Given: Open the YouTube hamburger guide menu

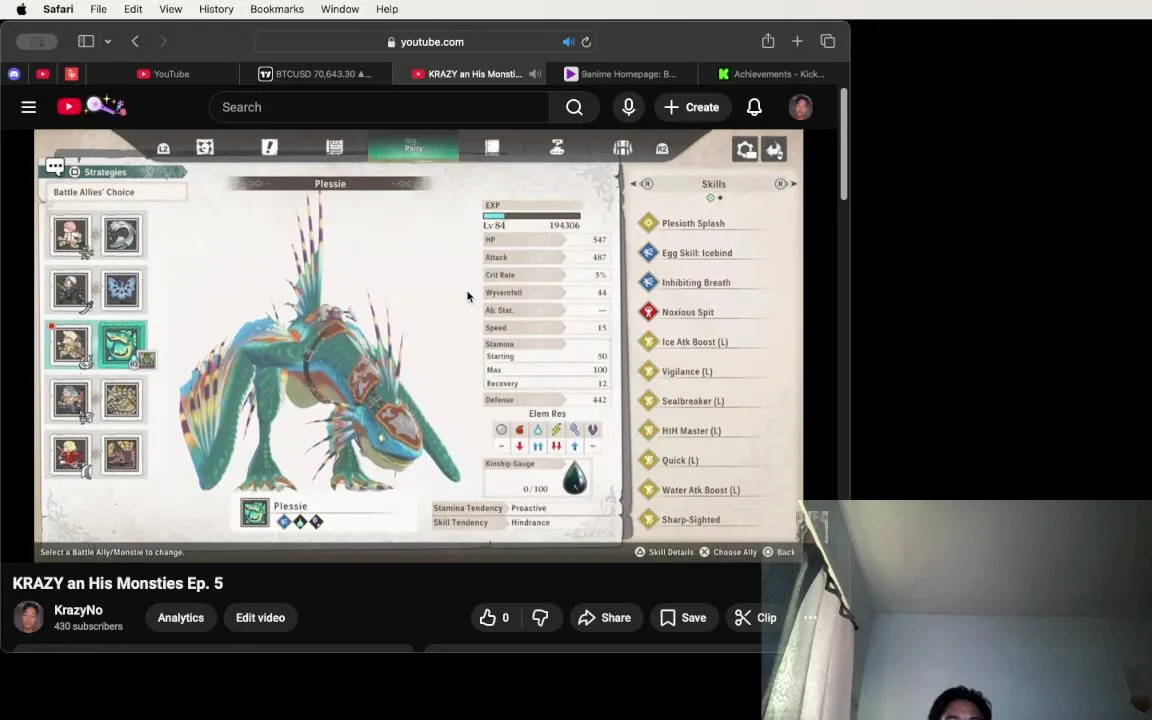Looking at the screenshot, I should click(x=29, y=107).
